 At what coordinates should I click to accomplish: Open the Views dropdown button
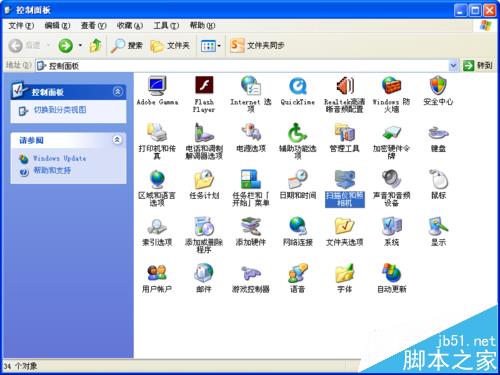[211, 45]
